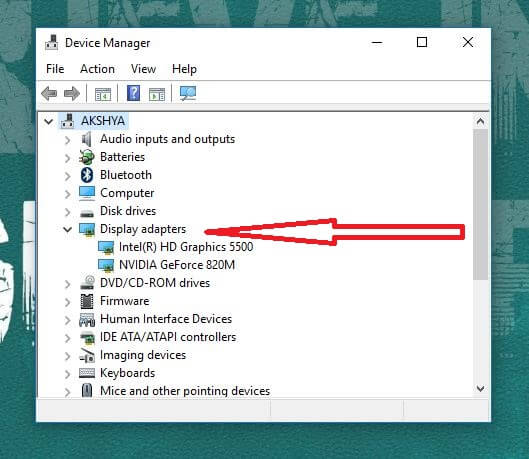The height and width of the screenshot is (459, 529).
Task: Click the Audio inputs speaker icon
Action: coord(87,139)
